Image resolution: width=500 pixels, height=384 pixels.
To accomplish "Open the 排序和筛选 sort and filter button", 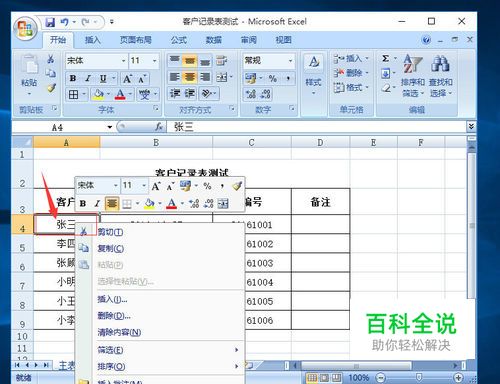I will click(x=413, y=75).
